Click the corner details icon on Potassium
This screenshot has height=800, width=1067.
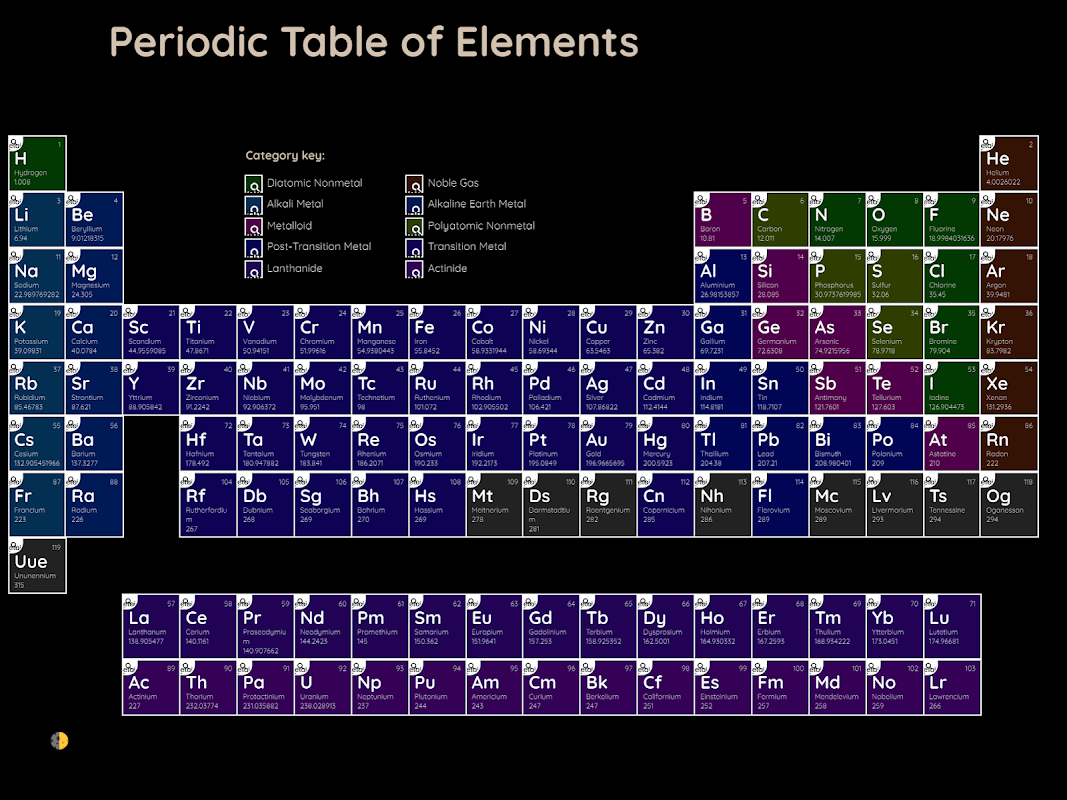[15, 312]
